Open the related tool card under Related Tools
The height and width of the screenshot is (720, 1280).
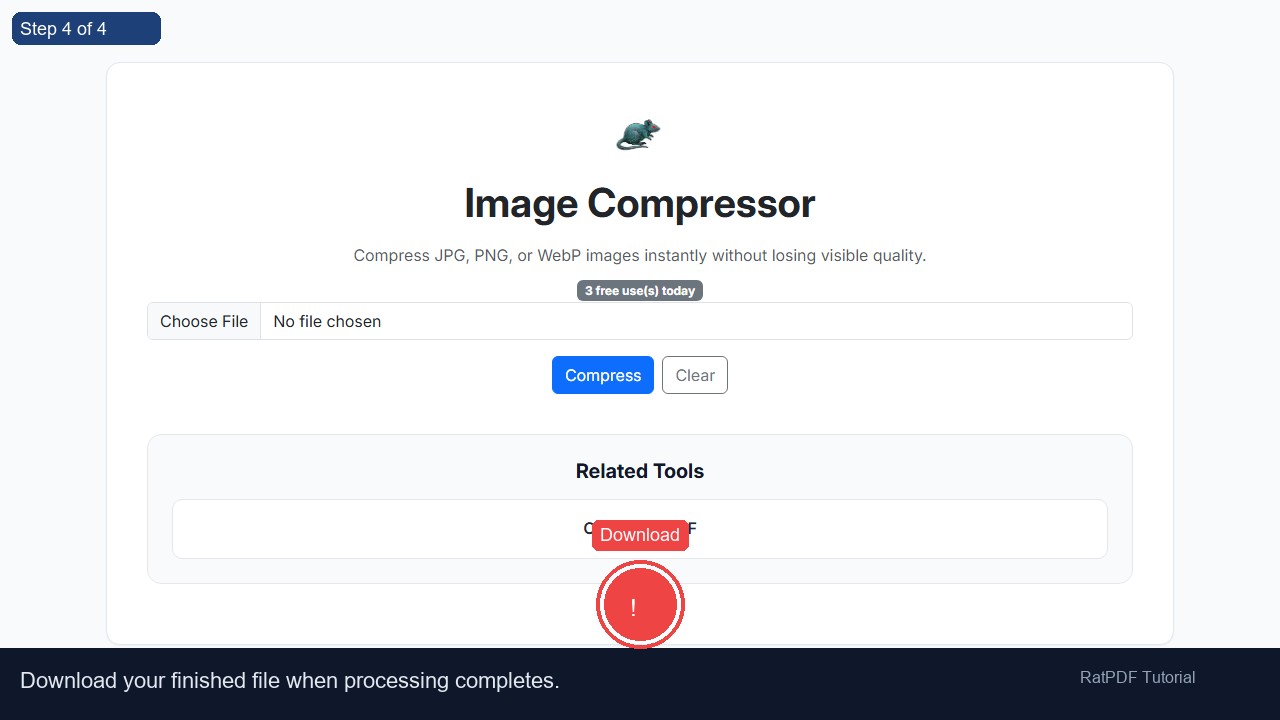coord(640,529)
